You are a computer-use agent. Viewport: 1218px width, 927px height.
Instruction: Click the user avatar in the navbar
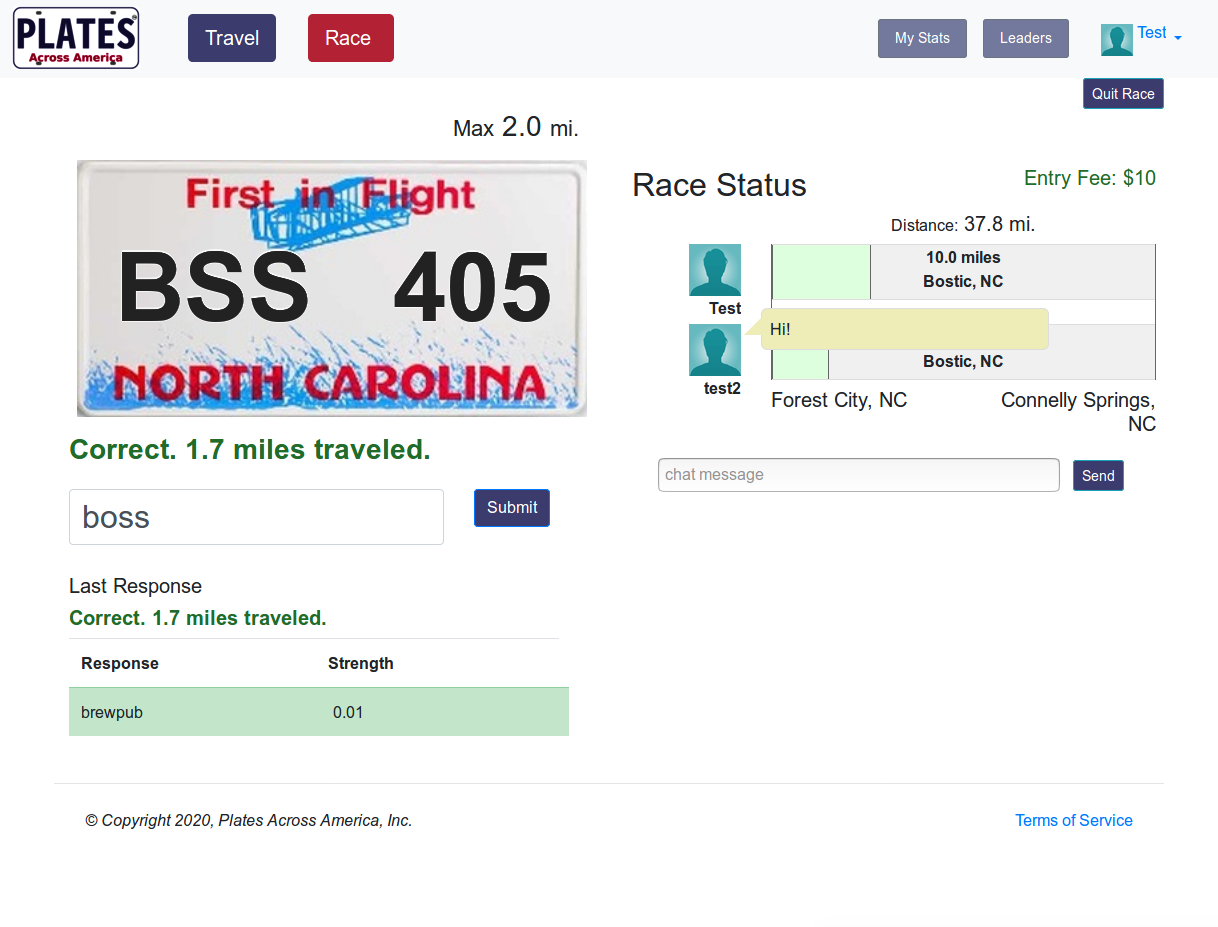coord(1116,40)
